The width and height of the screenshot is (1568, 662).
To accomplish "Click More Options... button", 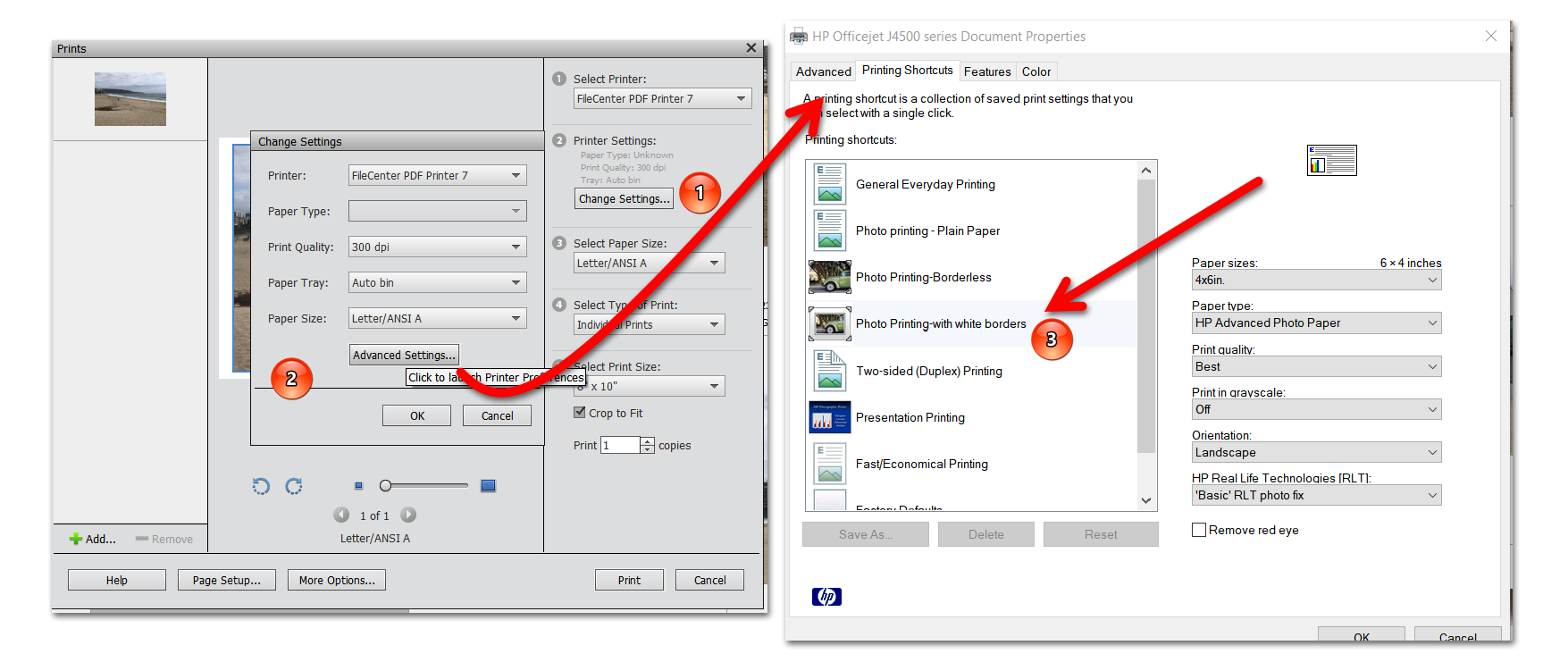I will click(x=337, y=580).
